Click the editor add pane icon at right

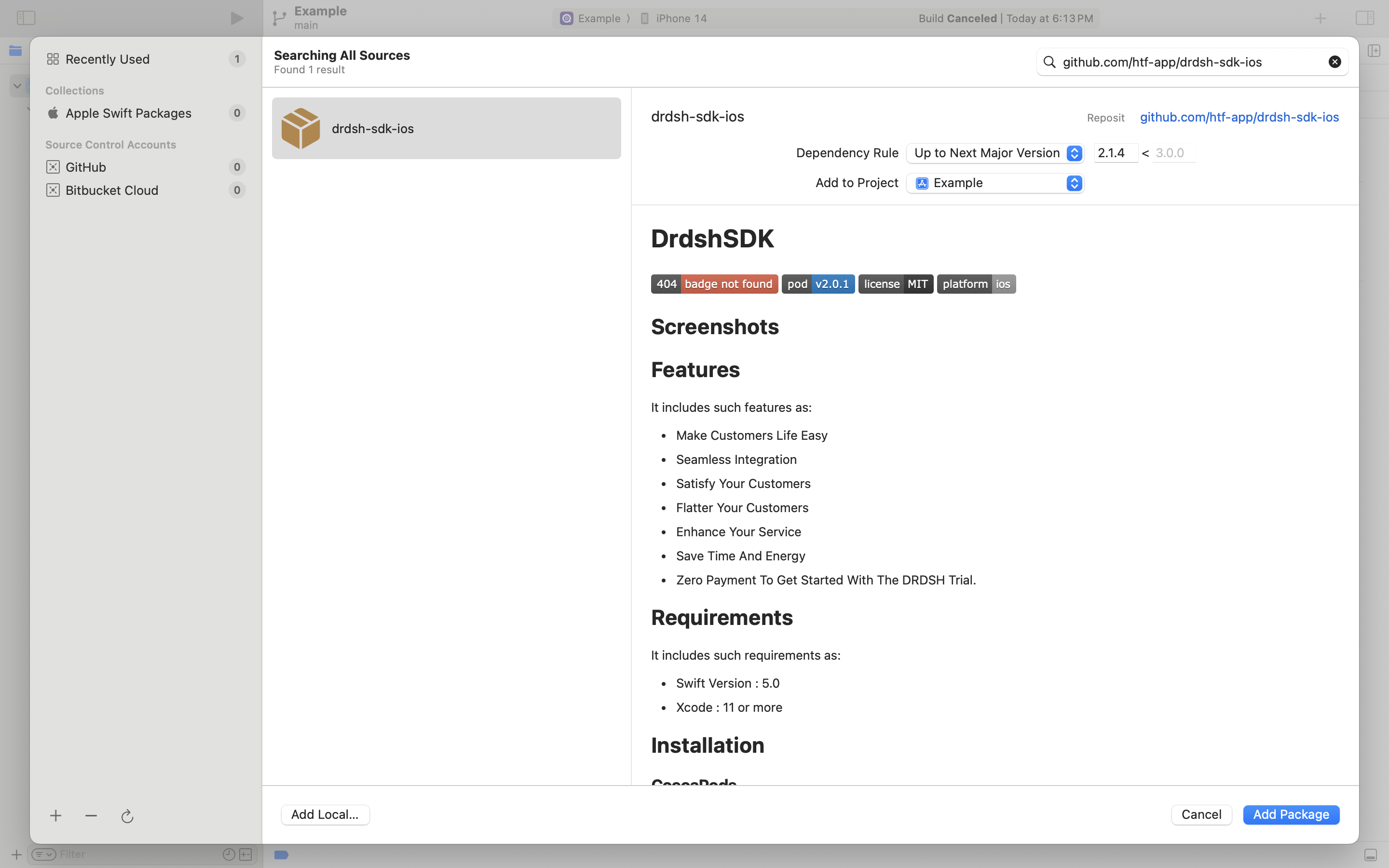(x=1374, y=51)
